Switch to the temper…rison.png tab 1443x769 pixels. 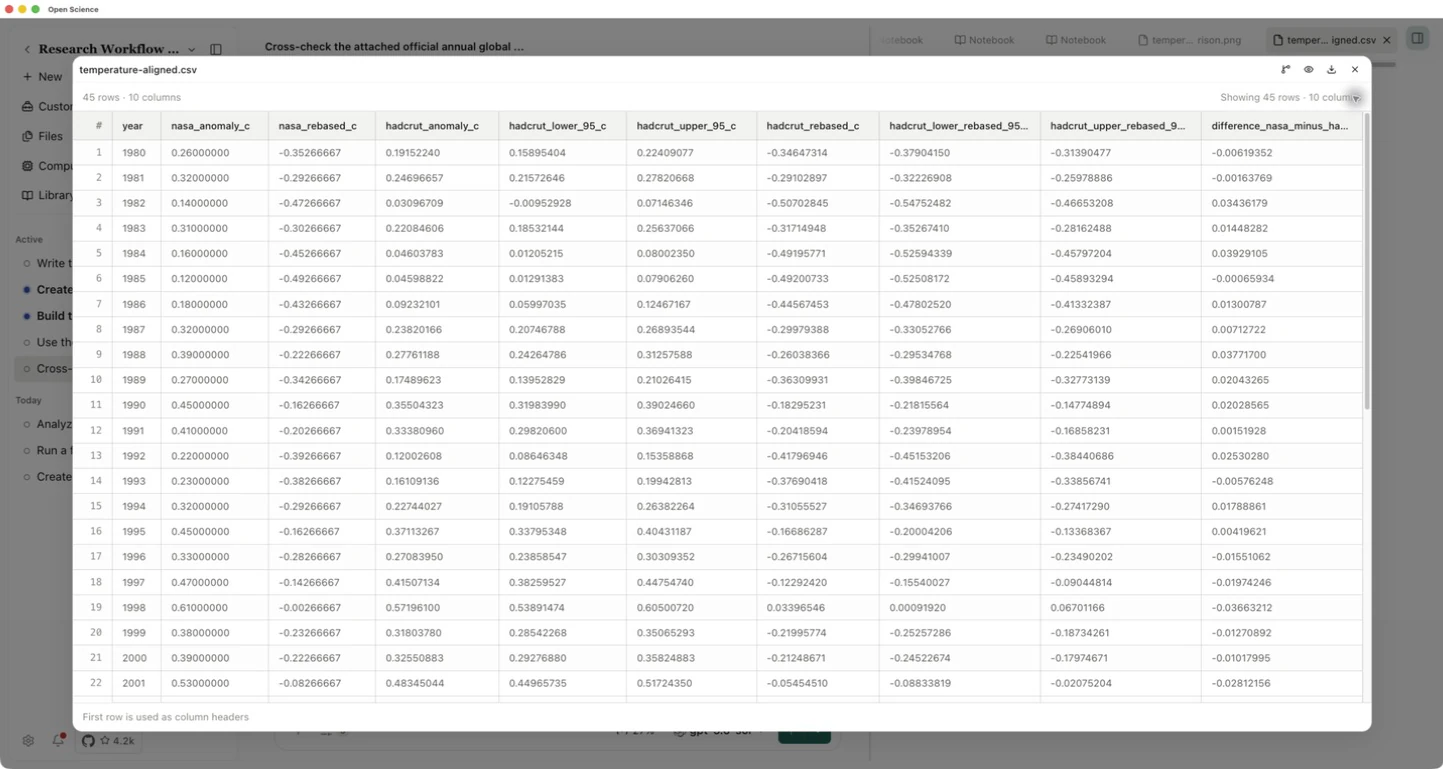pos(1189,40)
